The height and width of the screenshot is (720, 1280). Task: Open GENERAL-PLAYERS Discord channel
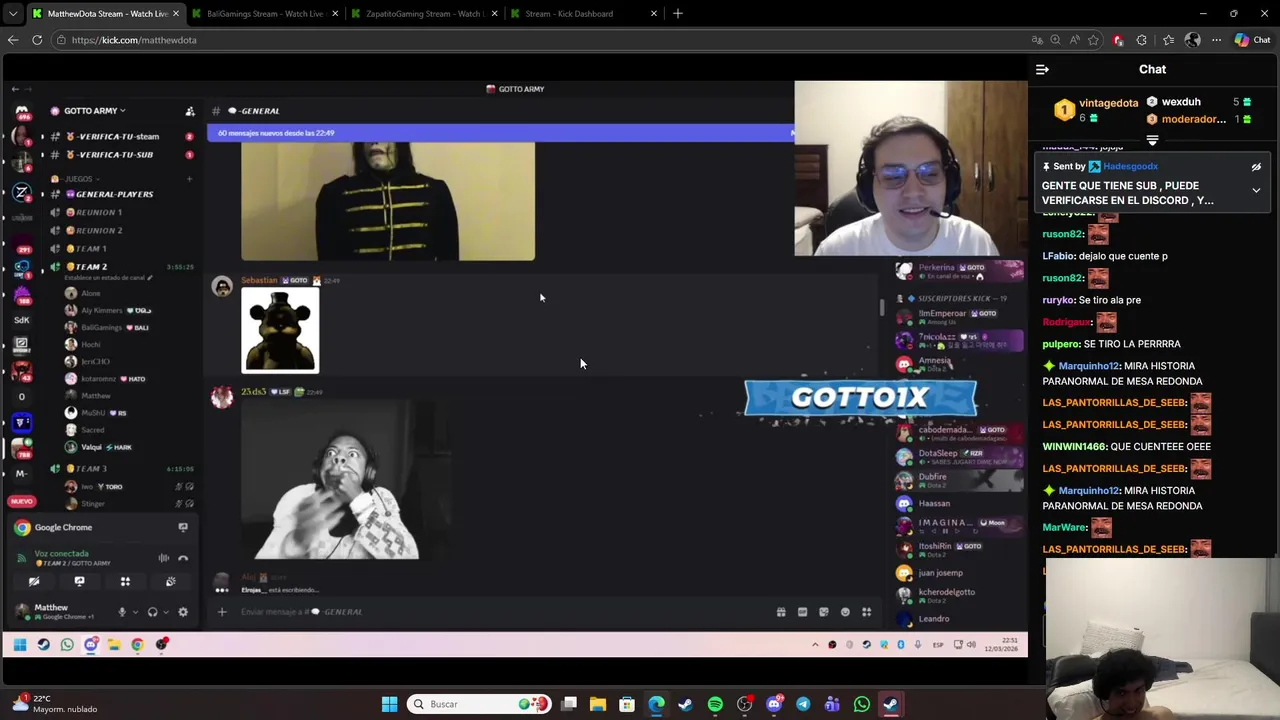[114, 194]
